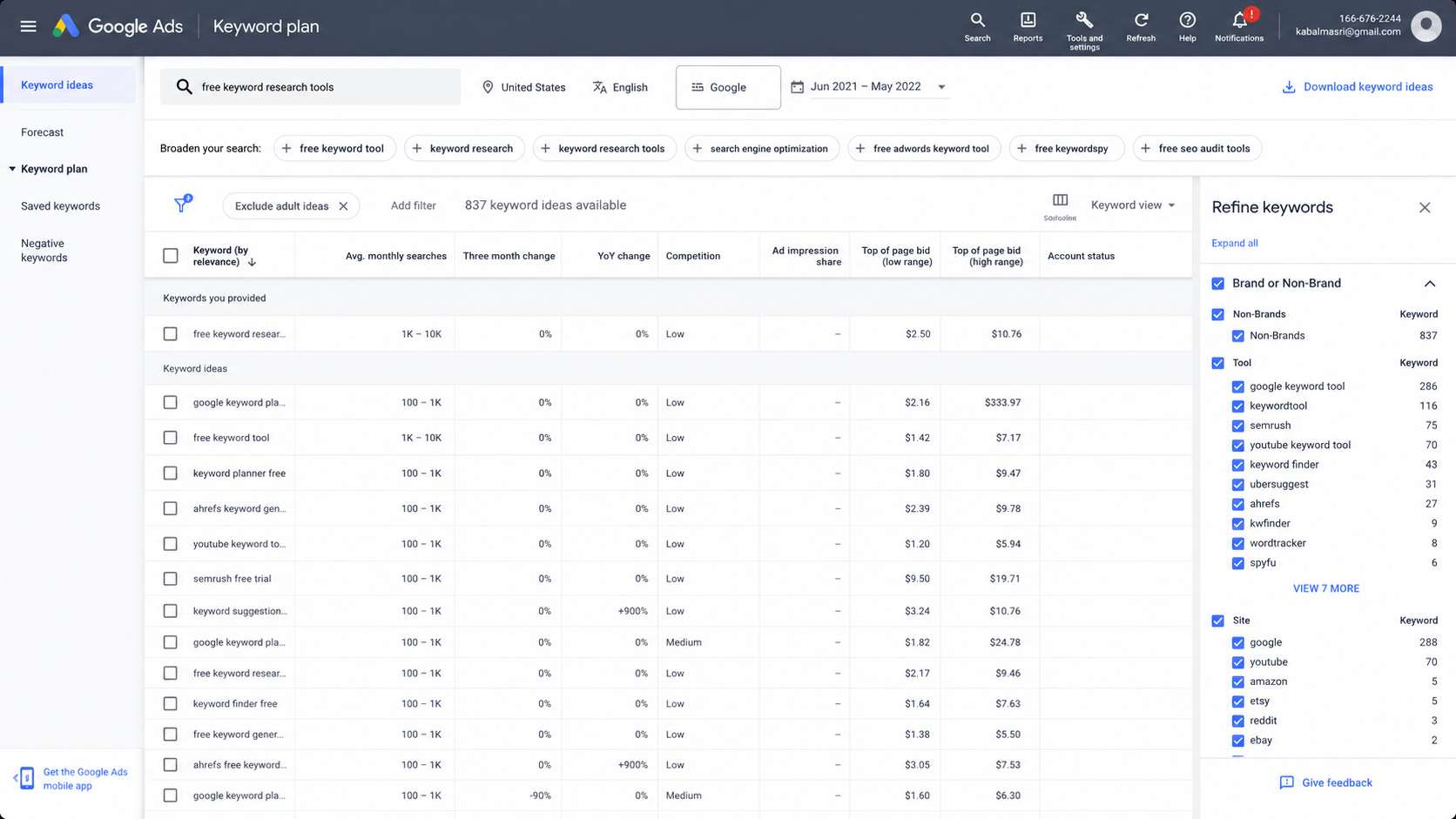Change the English language setting

pyautogui.click(x=620, y=87)
